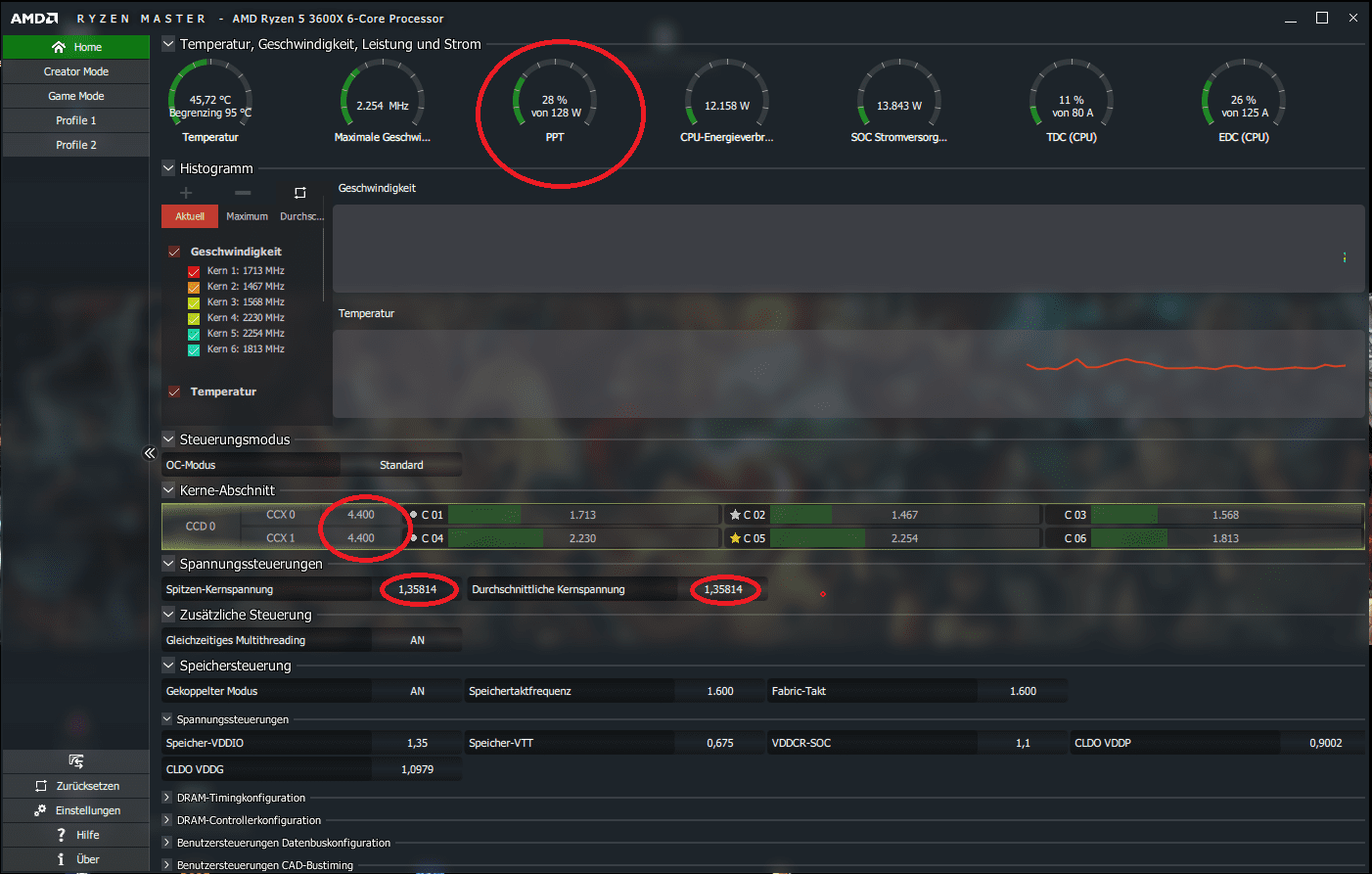Click Speicher-VDDIO value 1,35
Image resolution: width=1372 pixels, height=874 pixels.
(x=417, y=743)
